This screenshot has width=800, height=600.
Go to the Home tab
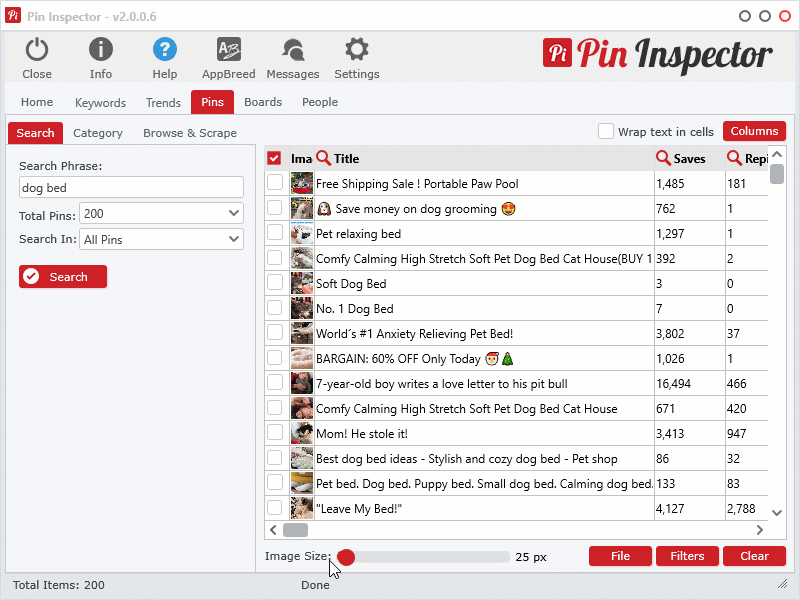37,102
